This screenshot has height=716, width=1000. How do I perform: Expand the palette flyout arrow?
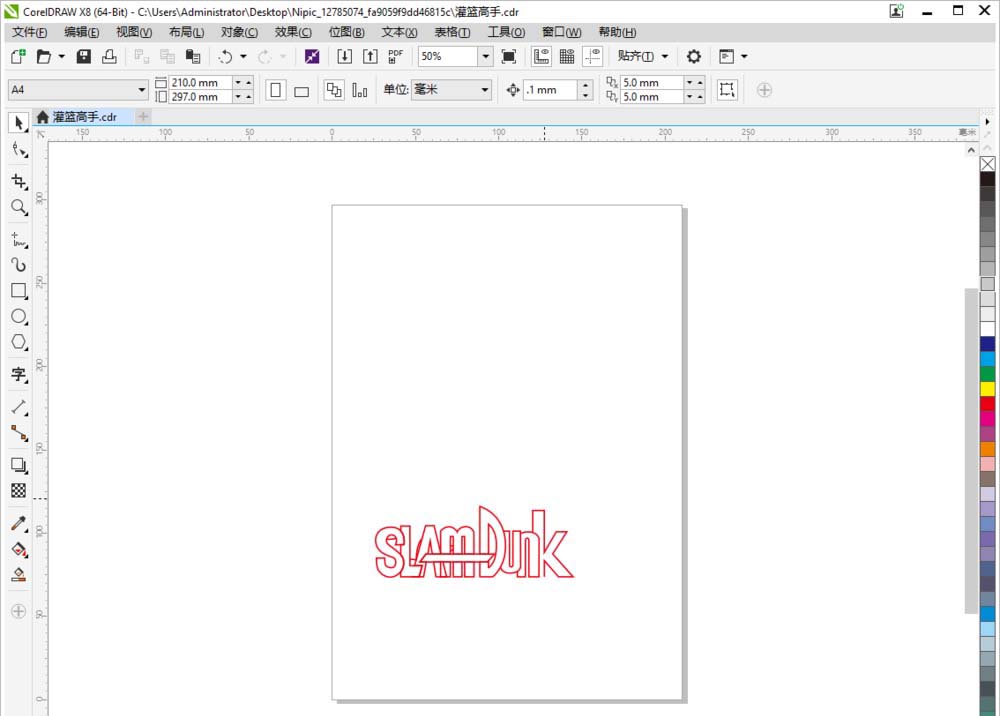coord(987,121)
